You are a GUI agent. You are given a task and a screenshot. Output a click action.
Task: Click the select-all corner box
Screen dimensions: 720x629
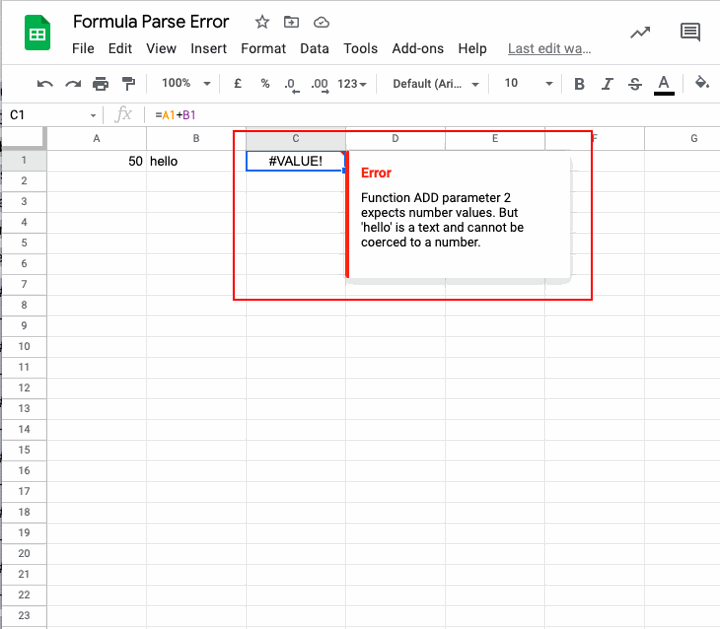point(24,138)
